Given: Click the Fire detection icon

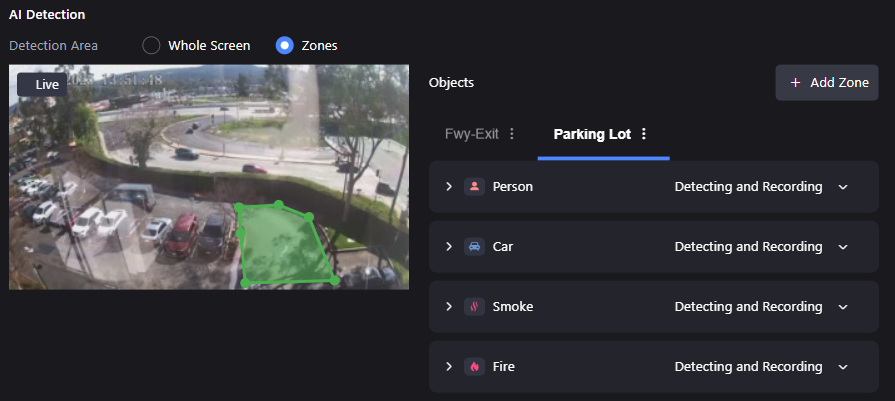Looking at the screenshot, I should tap(474, 366).
